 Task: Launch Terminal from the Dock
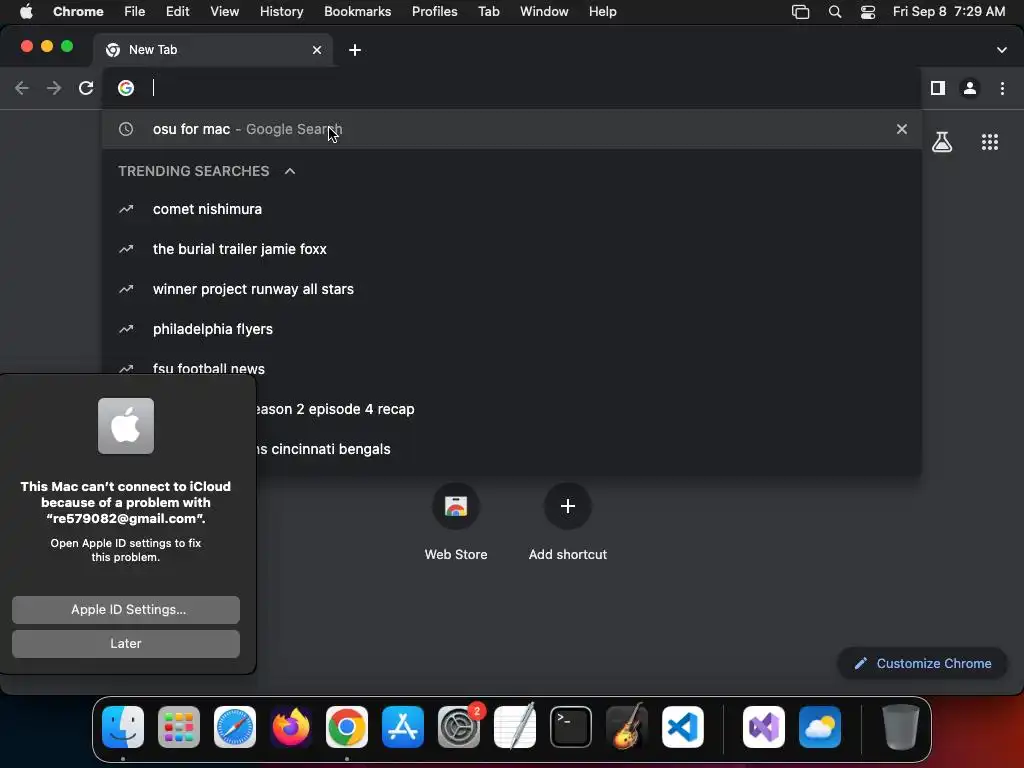point(571,727)
